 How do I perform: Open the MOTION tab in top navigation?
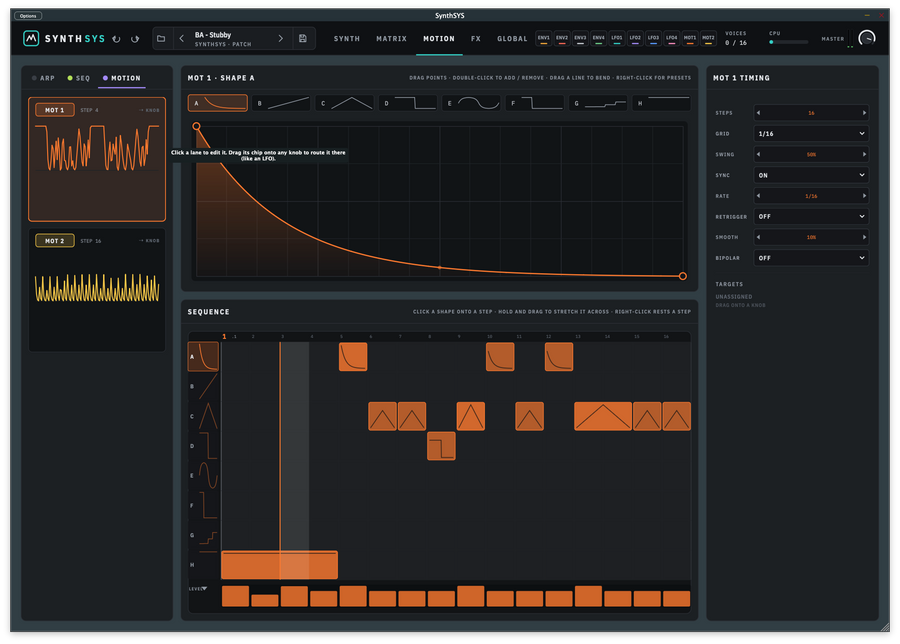[x=439, y=38]
